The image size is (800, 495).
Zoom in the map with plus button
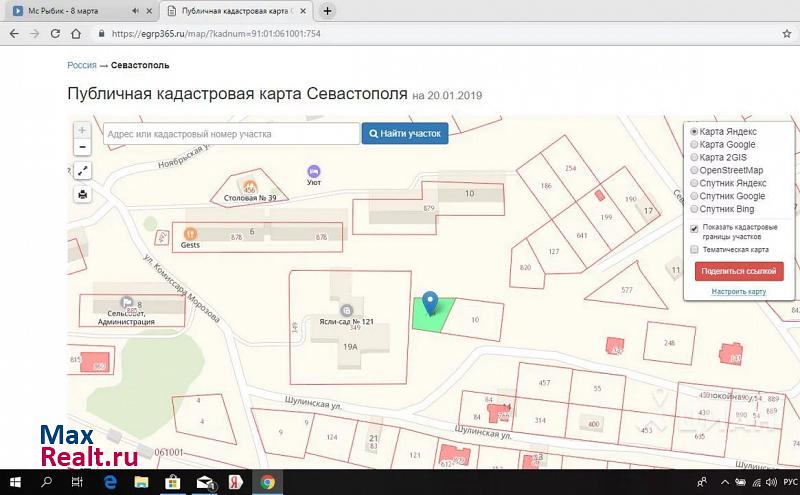click(82, 130)
